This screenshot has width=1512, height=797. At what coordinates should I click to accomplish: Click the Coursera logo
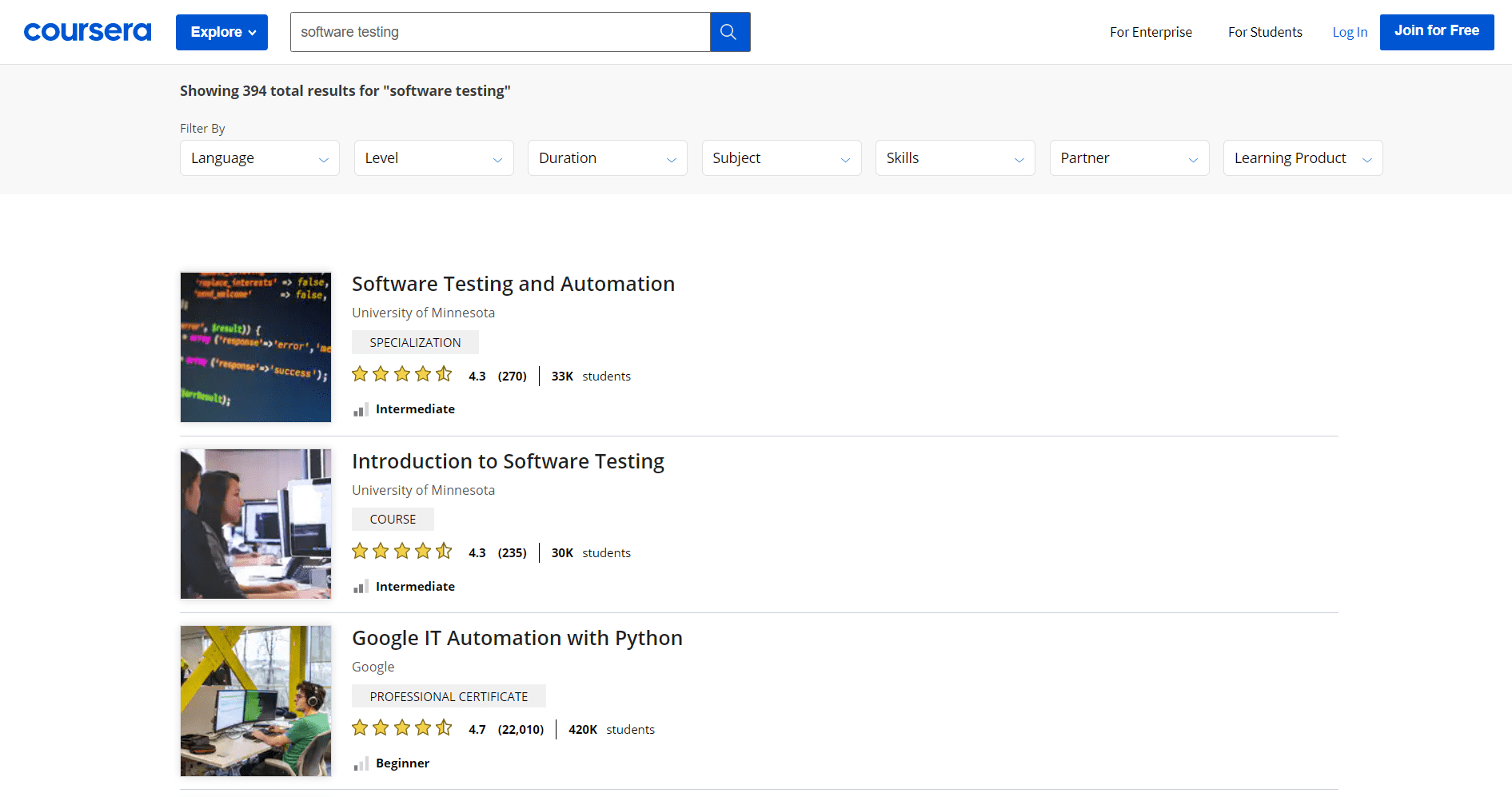tap(87, 32)
